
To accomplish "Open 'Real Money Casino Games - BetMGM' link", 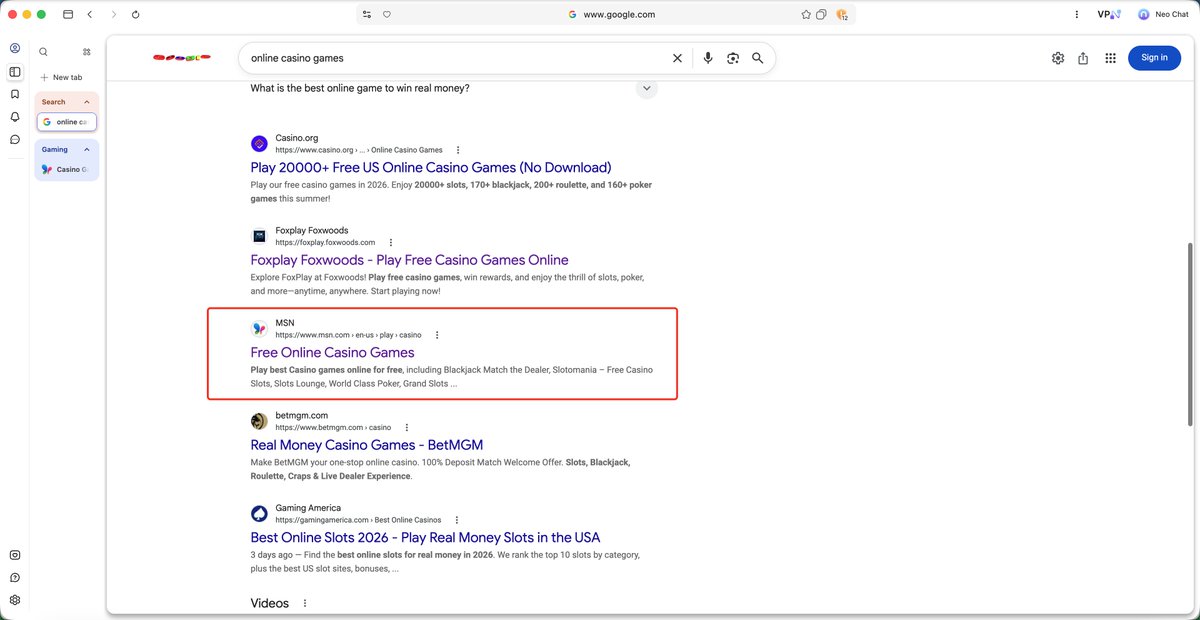I will (x=367, y=445).
